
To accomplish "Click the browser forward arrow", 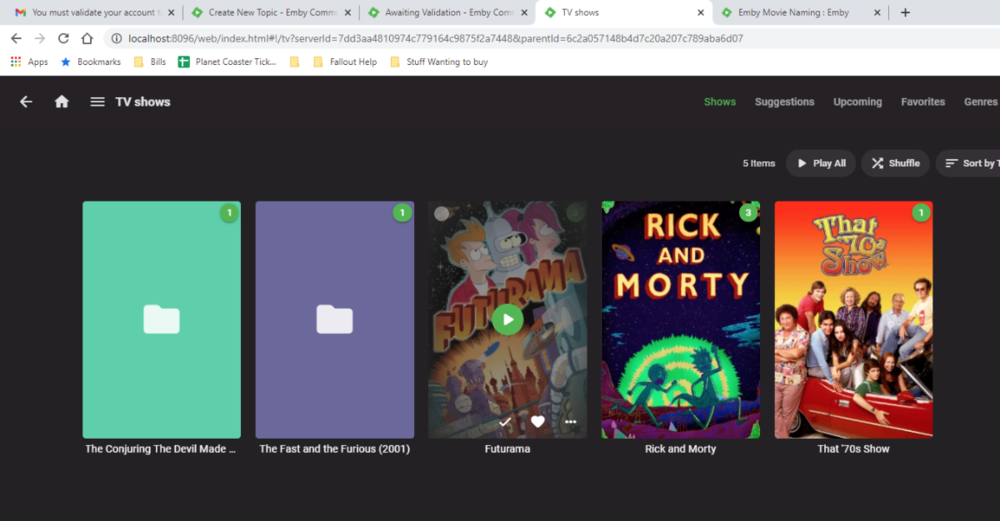I will click(40, 38).
